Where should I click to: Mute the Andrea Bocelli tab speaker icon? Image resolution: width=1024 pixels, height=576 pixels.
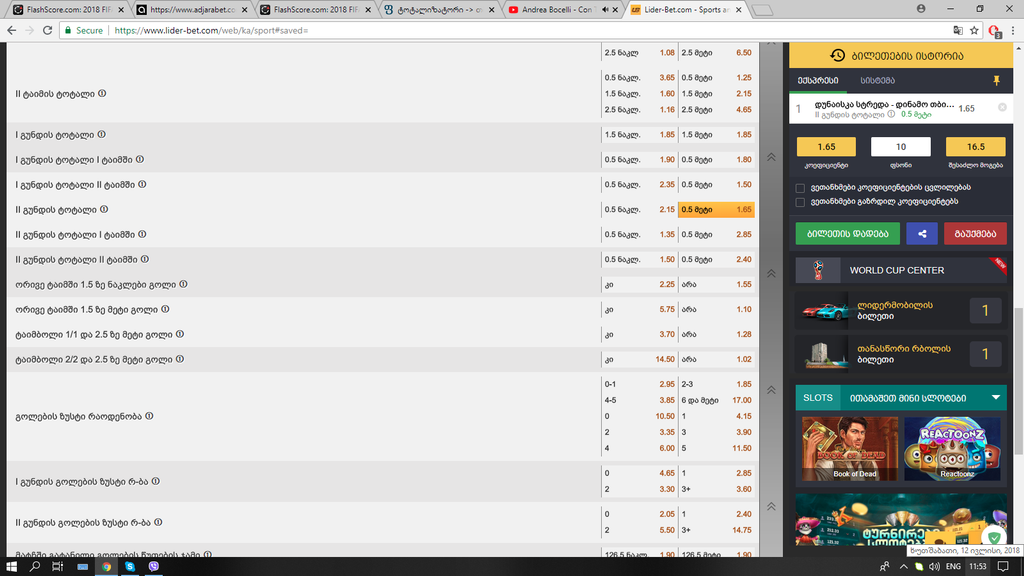coord(605,10)
